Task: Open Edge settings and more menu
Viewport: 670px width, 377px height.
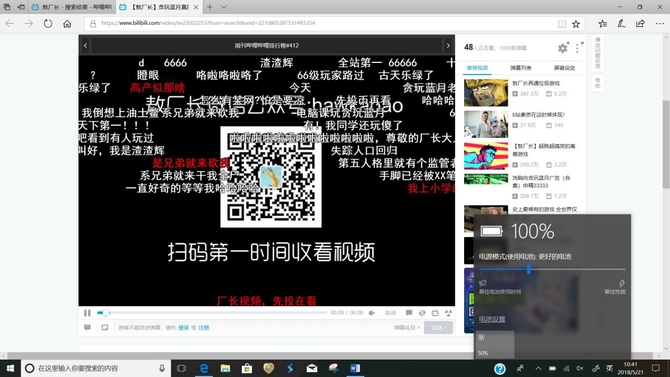Action: 660,24
